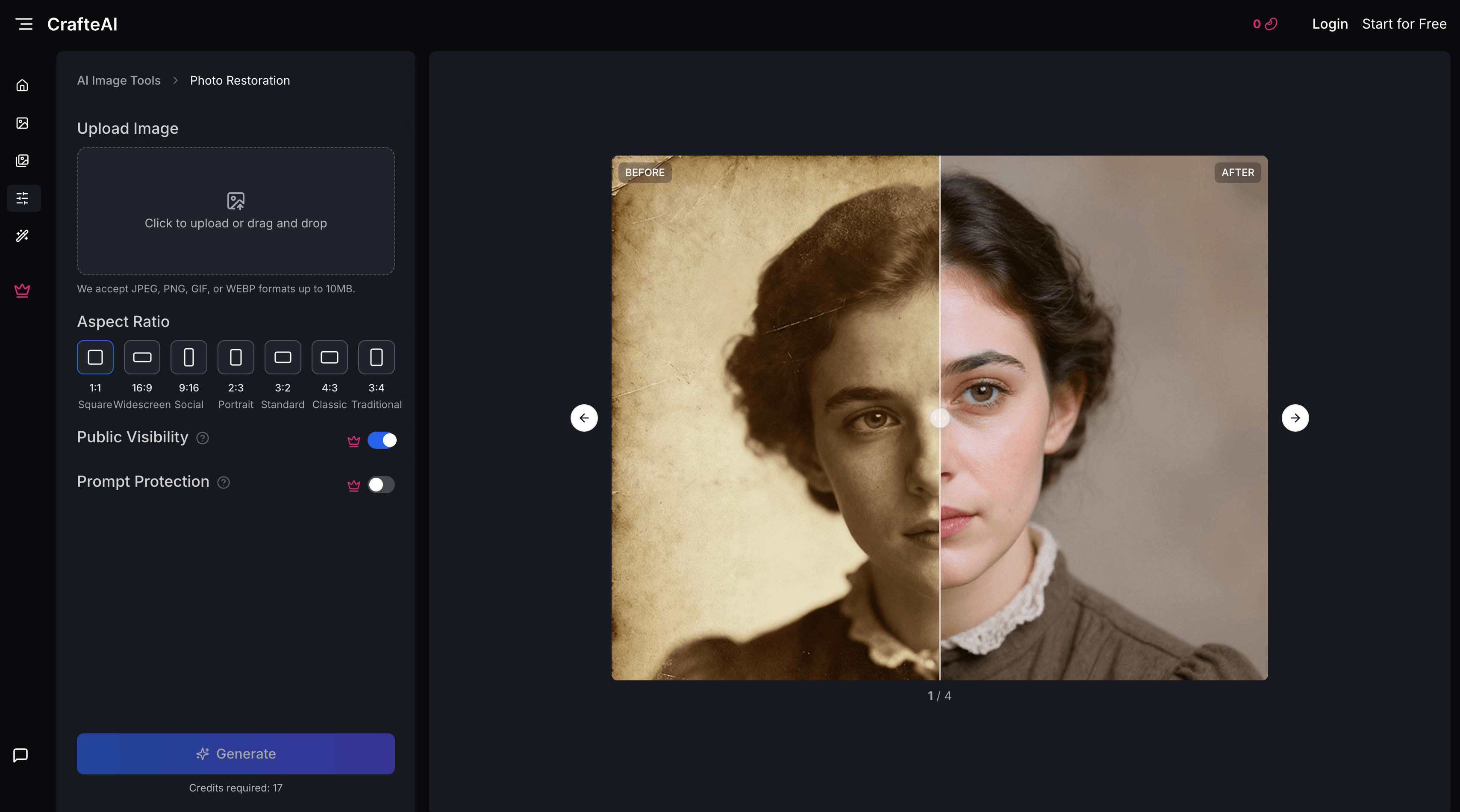
Task: Click the hamburger menu next to CrafteAI
Action: click(x=24, y=24)
